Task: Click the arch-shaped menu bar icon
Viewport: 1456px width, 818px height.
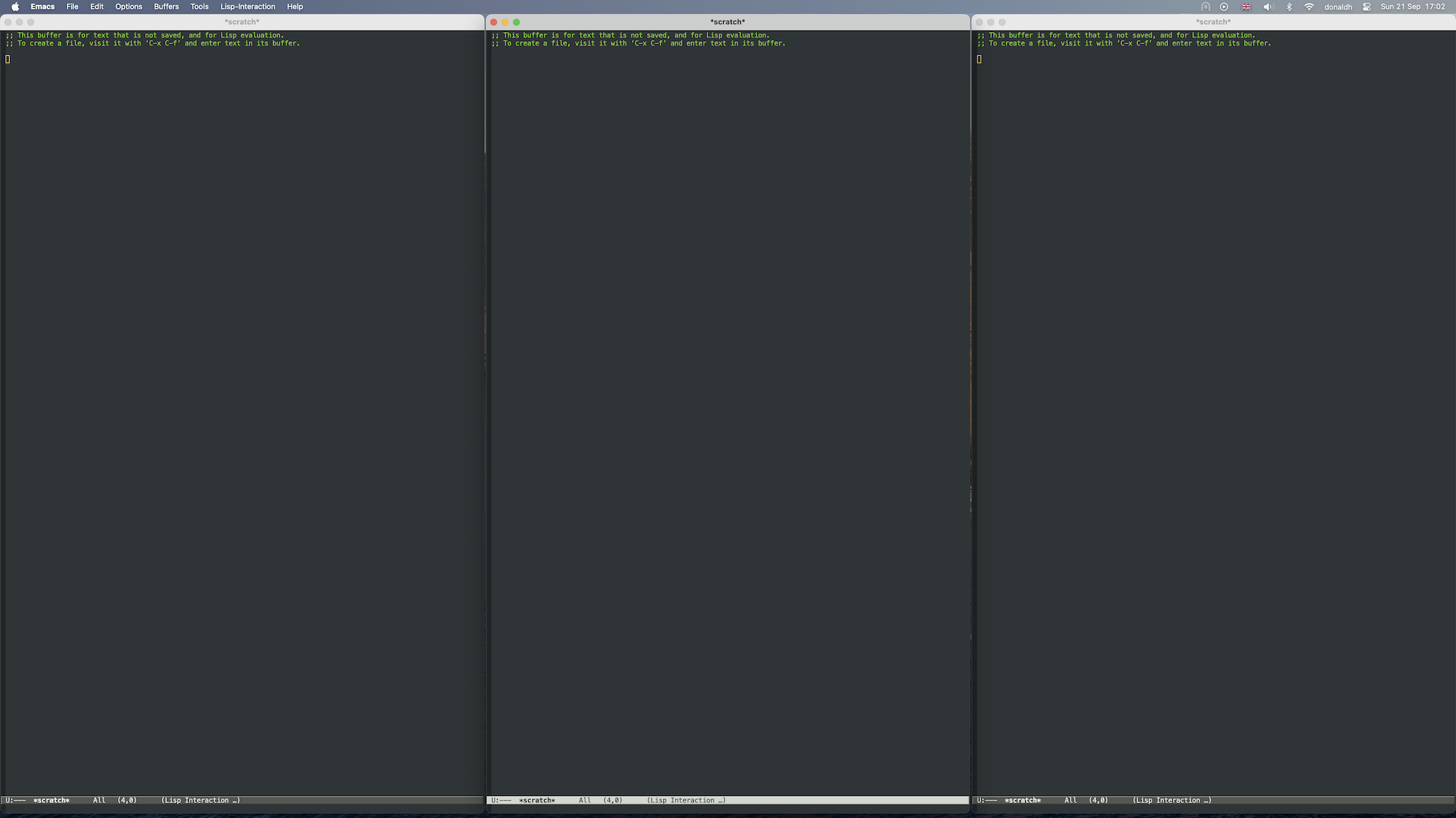Action: tap(1205, 6)
